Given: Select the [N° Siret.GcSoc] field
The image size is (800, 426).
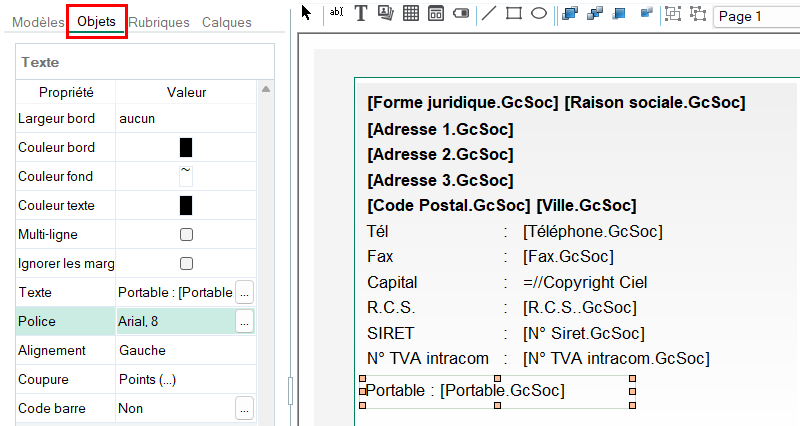Looking at the screenshot, I should pyautogui.click(x=584, y=333).
